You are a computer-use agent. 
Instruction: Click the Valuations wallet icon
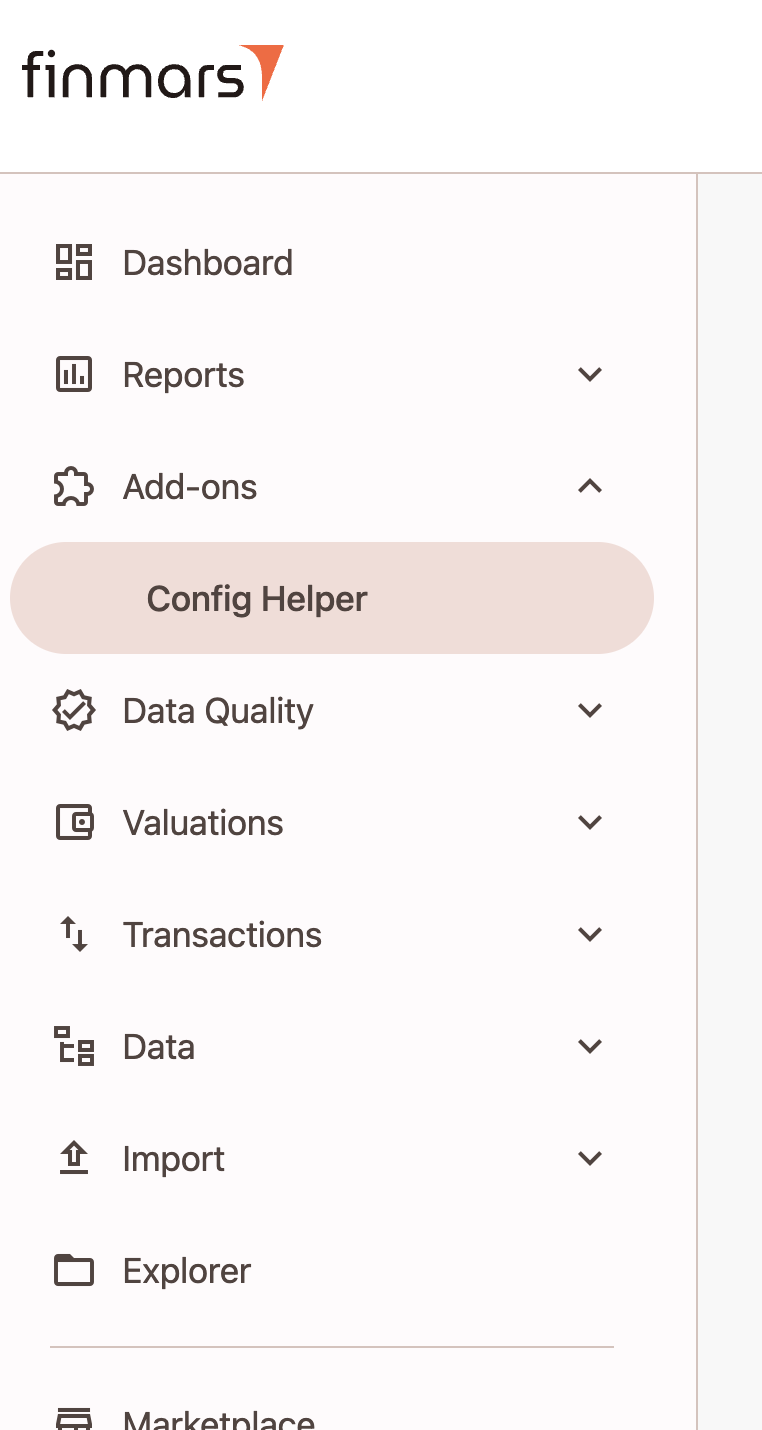pyautogui.click(x=73, y=823)
